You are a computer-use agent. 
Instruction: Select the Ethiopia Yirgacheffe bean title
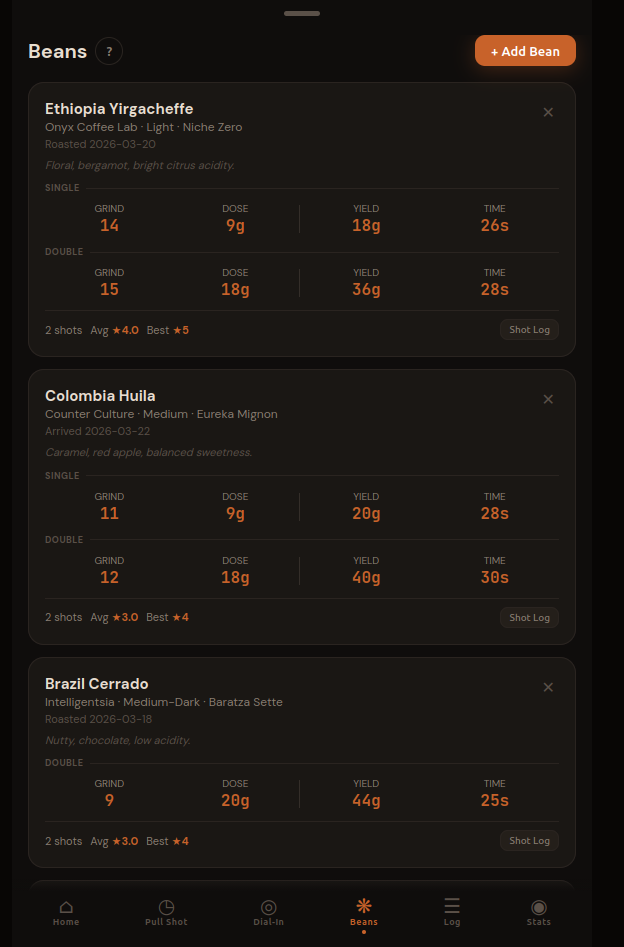pos(119,109)
